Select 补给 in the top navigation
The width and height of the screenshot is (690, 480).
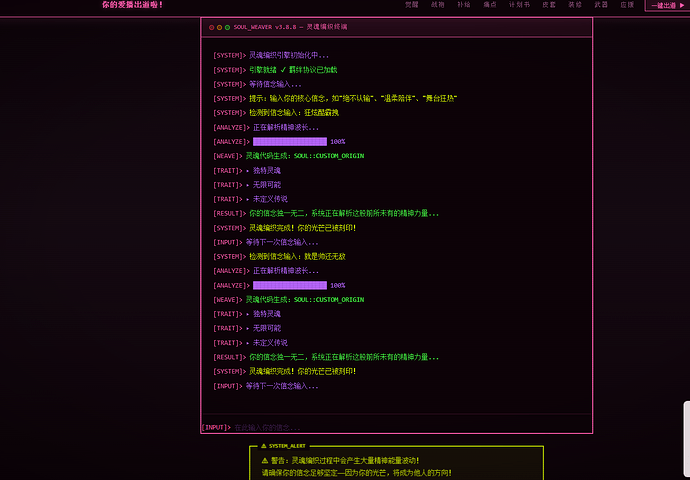(463, 5)
